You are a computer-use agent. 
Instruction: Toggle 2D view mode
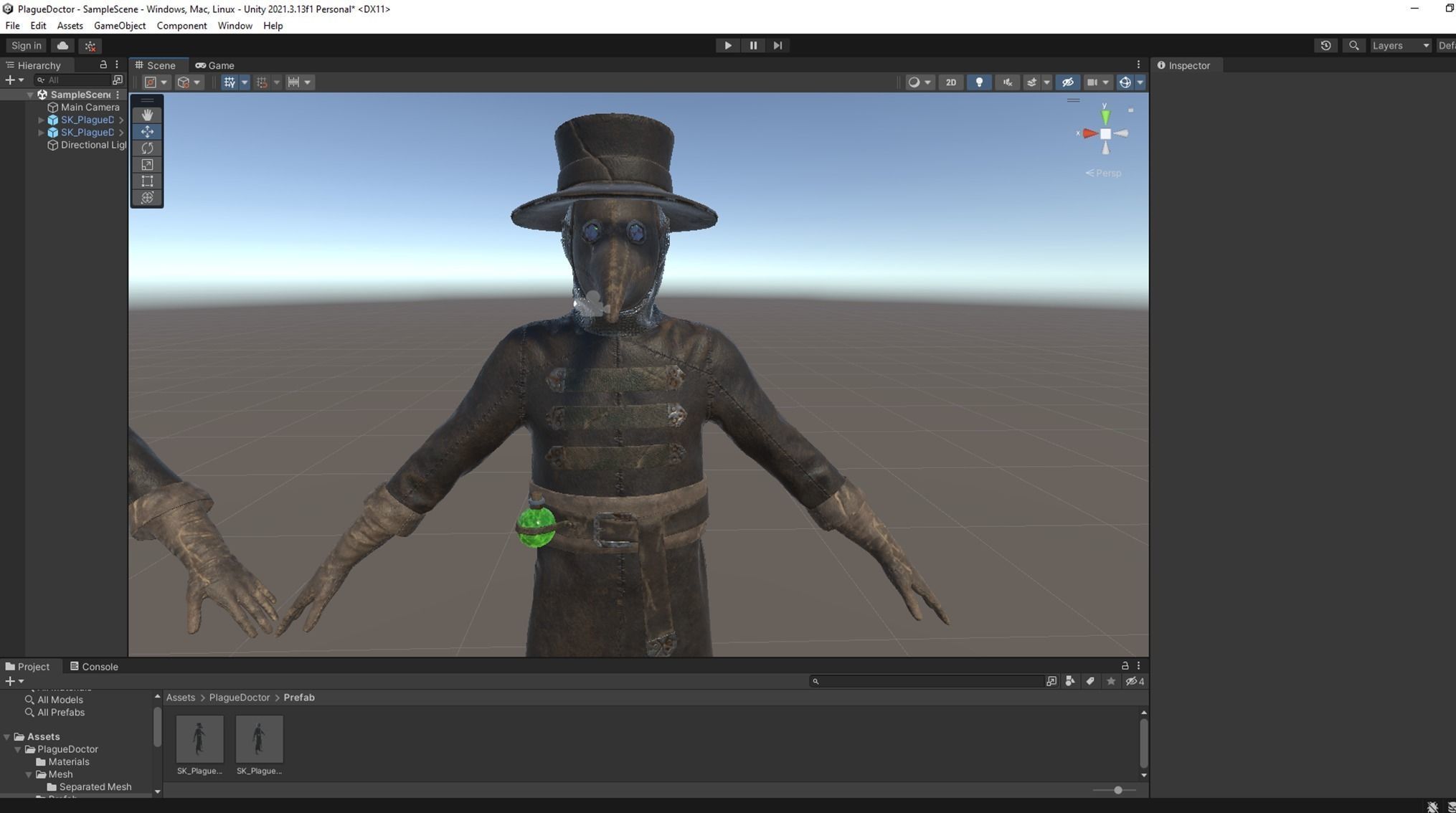pyautogui.click(x=950, y=82)
